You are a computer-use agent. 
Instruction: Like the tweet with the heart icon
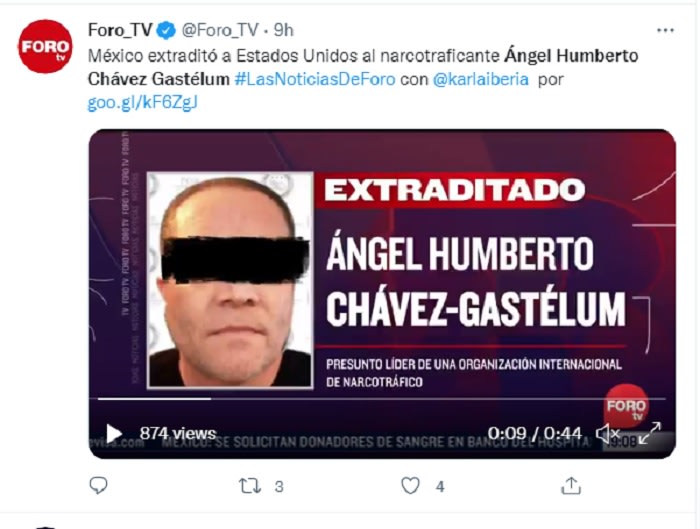[x=410, y=486]
